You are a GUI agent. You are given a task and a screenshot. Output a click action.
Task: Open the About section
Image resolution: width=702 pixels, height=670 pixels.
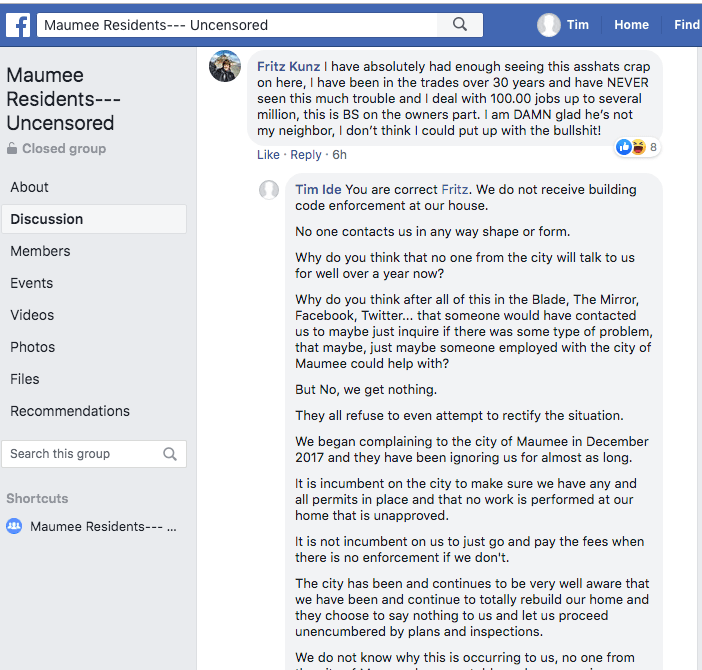coord(30,187)
